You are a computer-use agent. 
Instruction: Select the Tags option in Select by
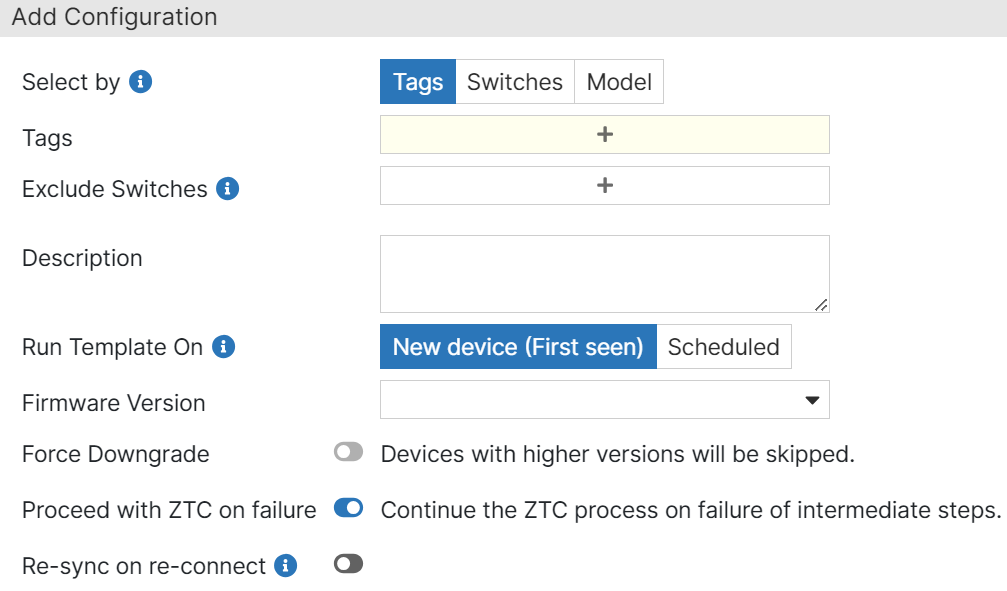click(417, 82)
